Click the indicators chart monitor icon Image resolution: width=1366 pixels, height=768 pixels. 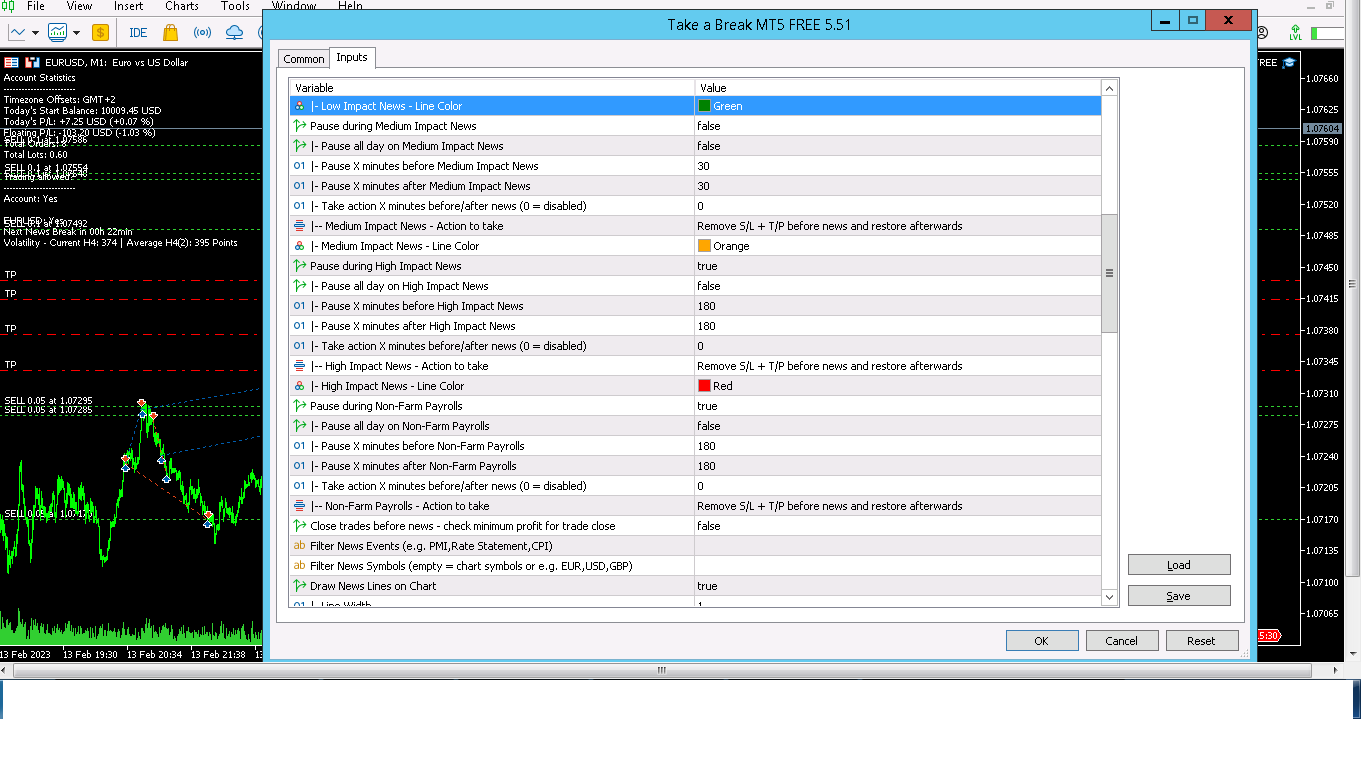(x=57, y=33)
